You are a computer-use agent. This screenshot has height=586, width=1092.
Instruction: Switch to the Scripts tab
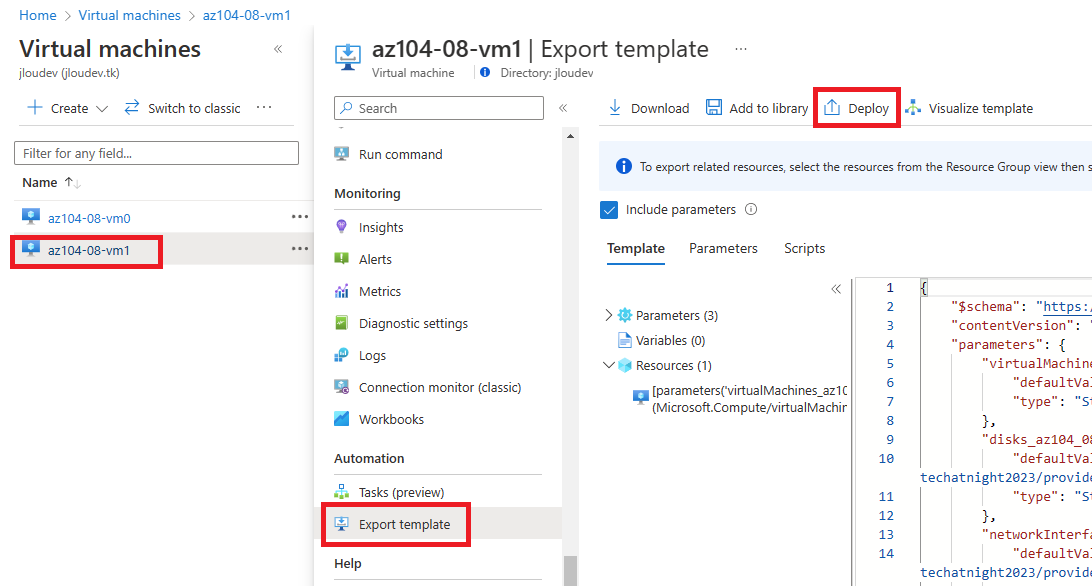pos(804,249)
